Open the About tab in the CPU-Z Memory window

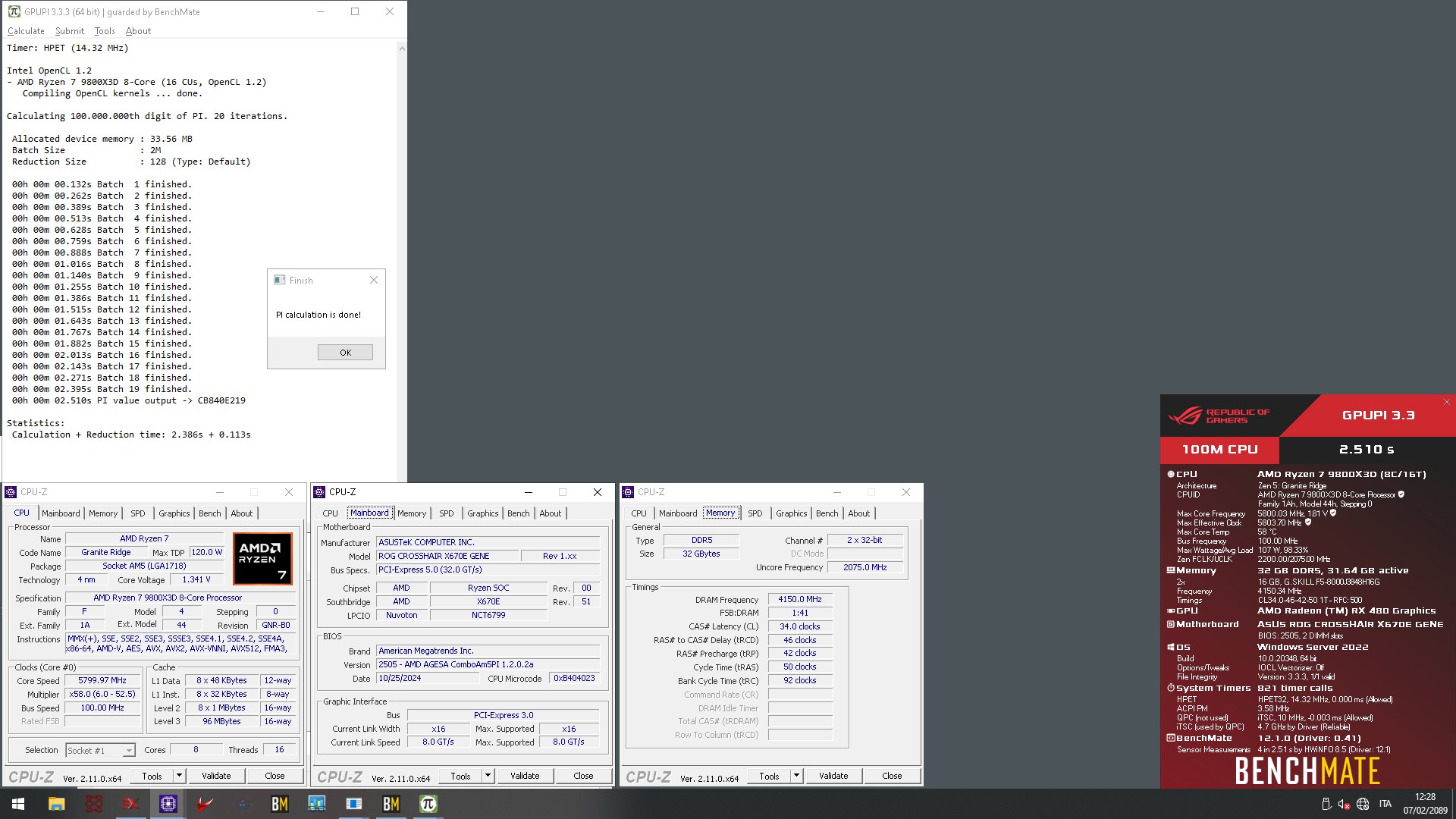pos(858,513)
